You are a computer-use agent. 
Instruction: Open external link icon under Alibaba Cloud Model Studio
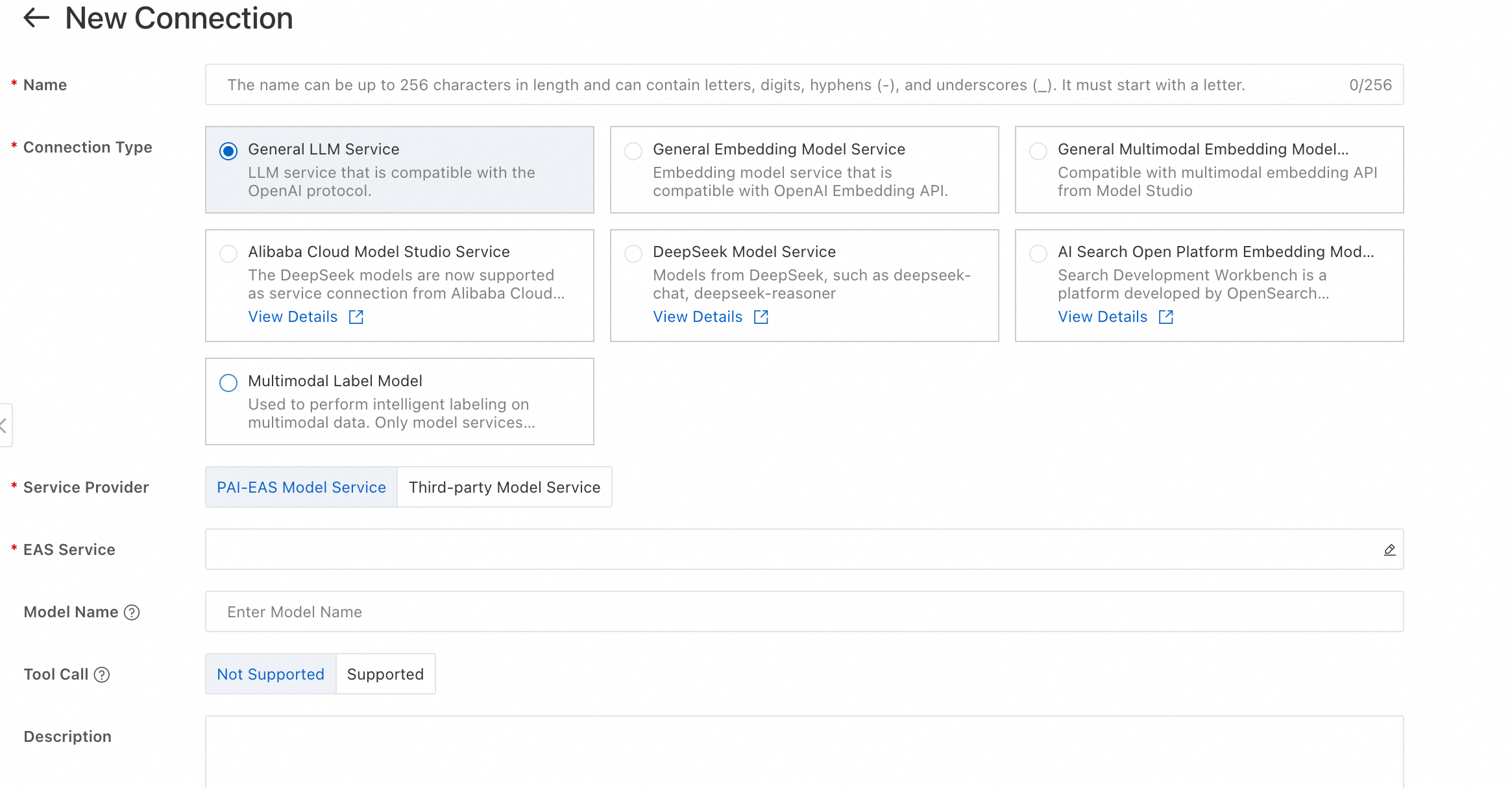(x=356, y=317)
